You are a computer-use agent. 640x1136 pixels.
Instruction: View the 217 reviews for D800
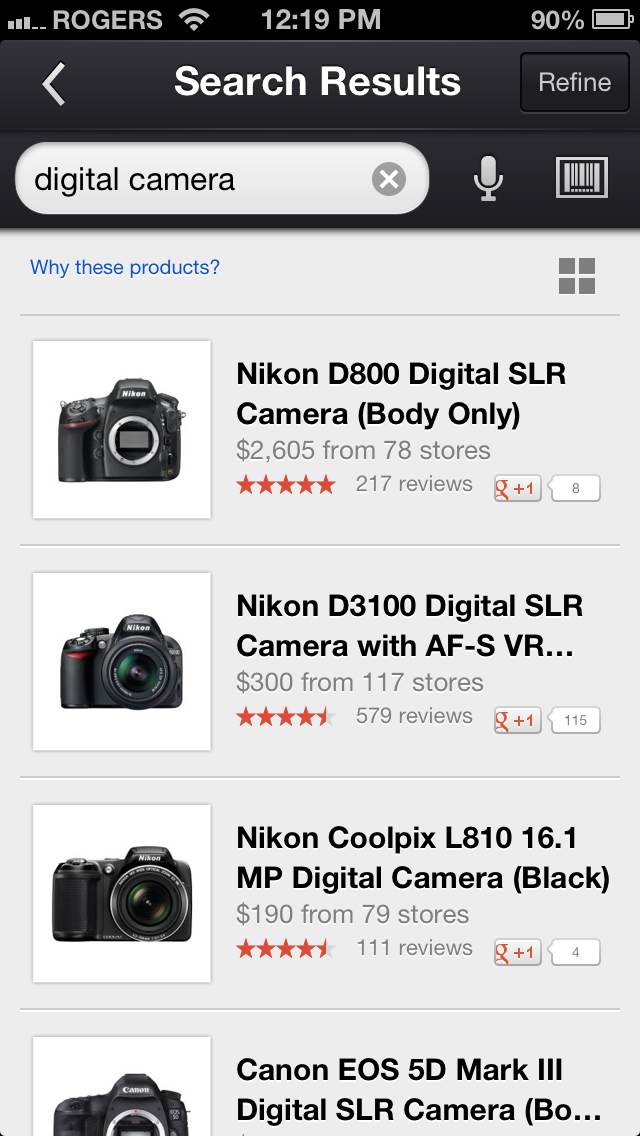pos(413,484)
